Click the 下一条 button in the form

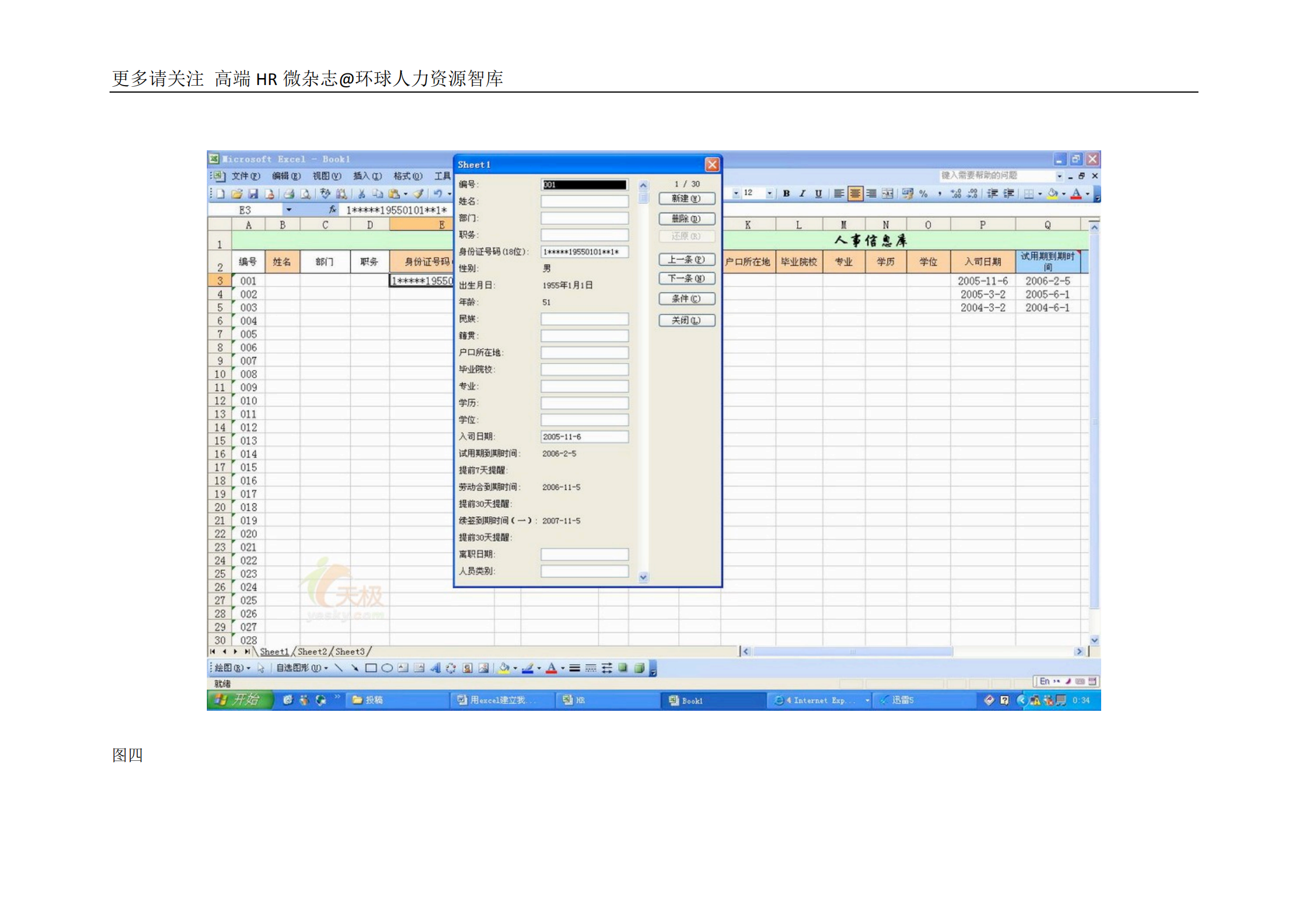[687, 278]
